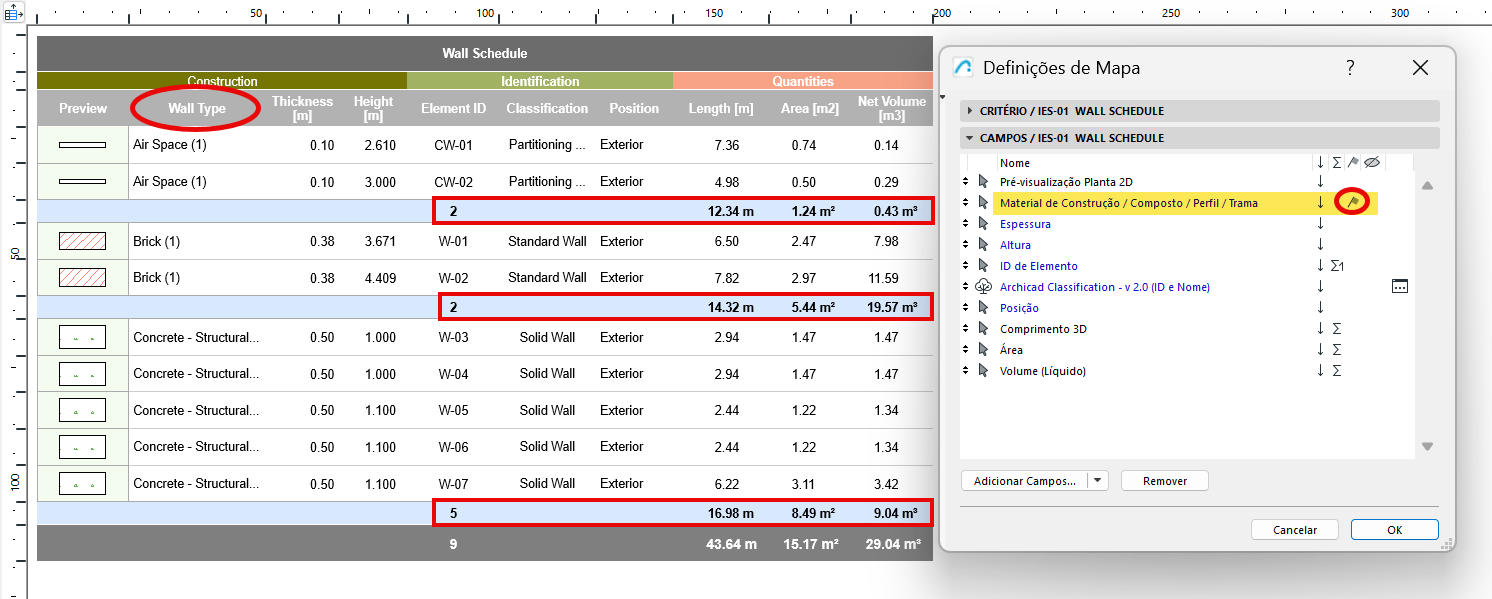The image size is (1492, 599).
Task: Click the drag handle on Posição row
Action: point(966,308)
